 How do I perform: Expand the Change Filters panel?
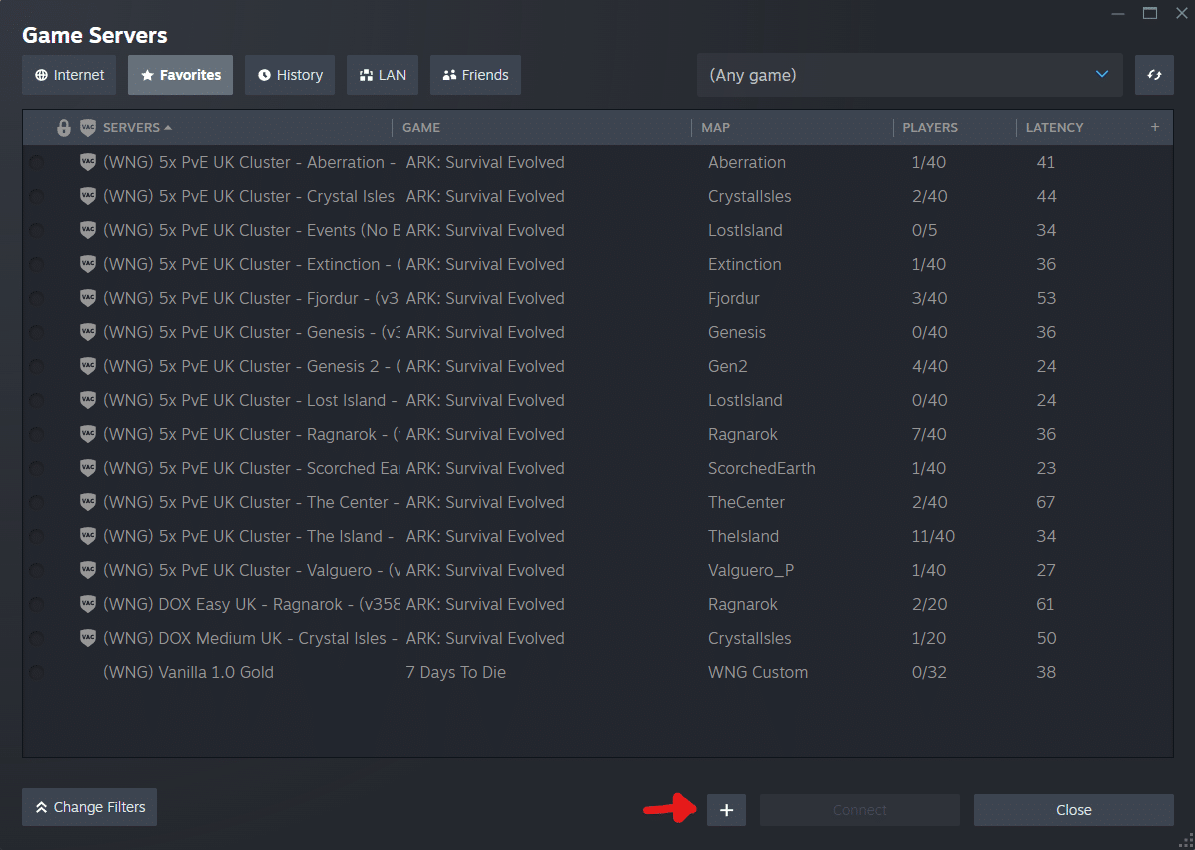(x=89, y=807)
